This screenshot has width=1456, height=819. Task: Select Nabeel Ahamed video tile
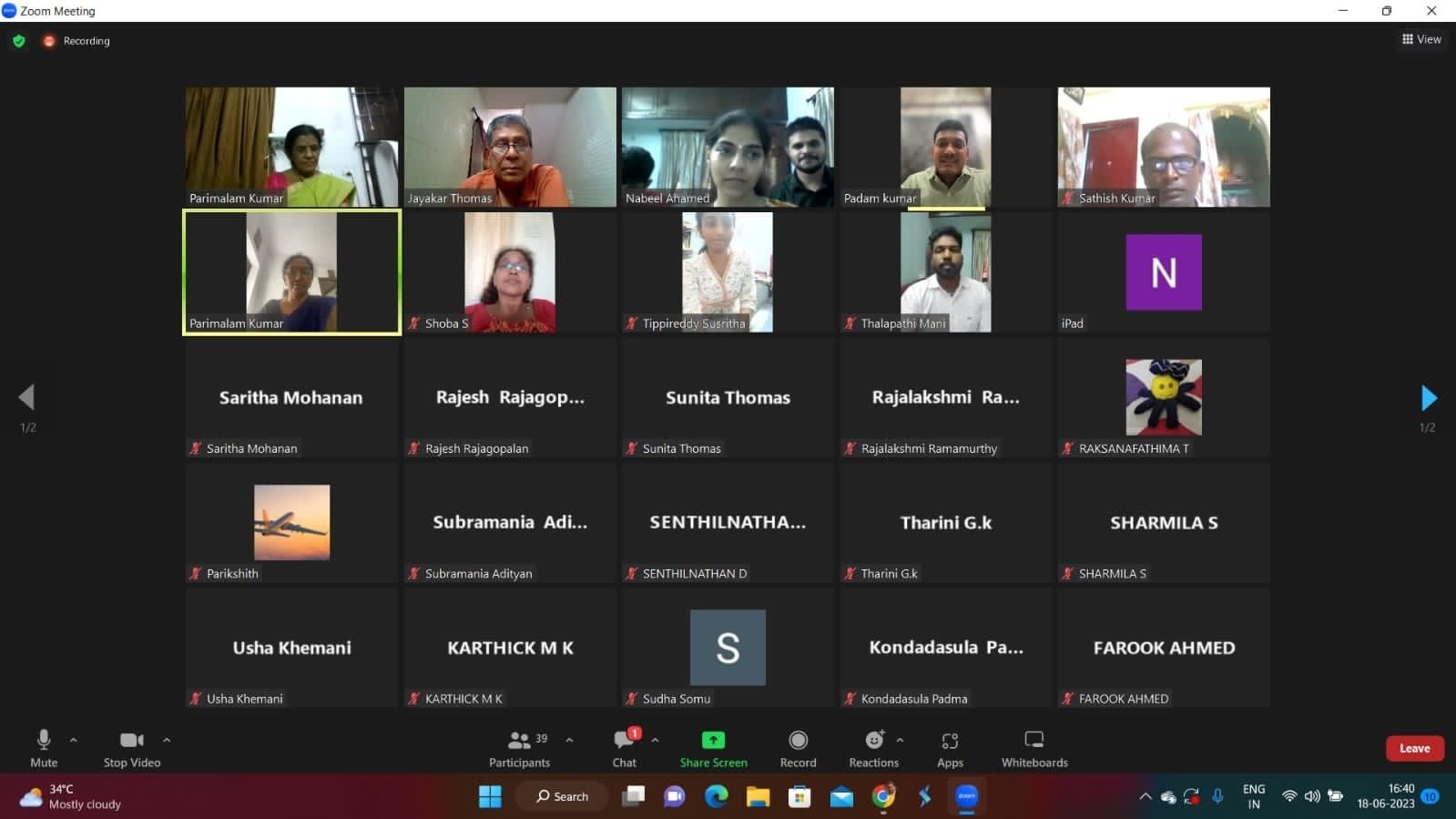728,147
